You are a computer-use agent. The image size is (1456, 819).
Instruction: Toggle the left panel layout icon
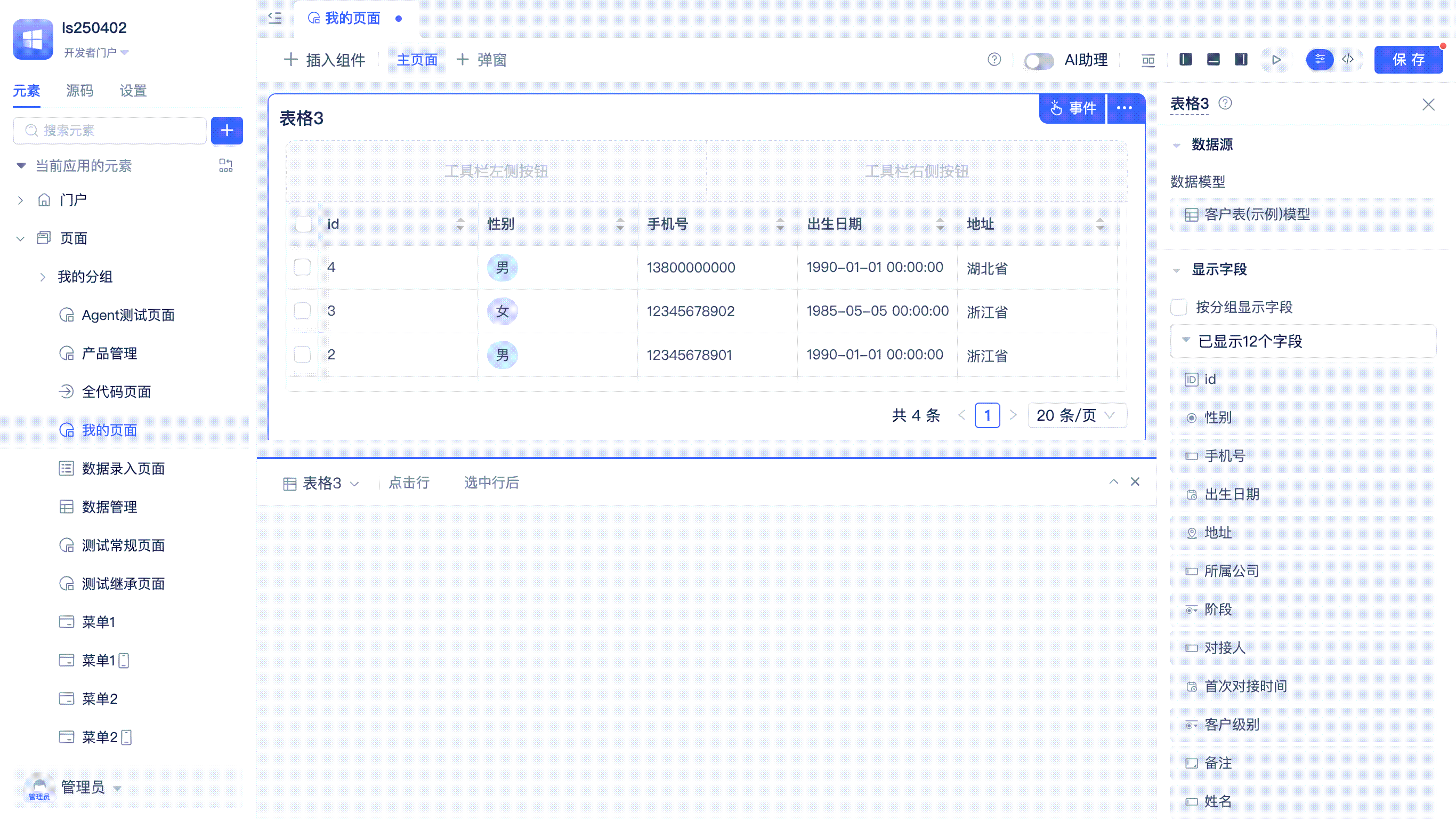click(x=1186, y=60)
